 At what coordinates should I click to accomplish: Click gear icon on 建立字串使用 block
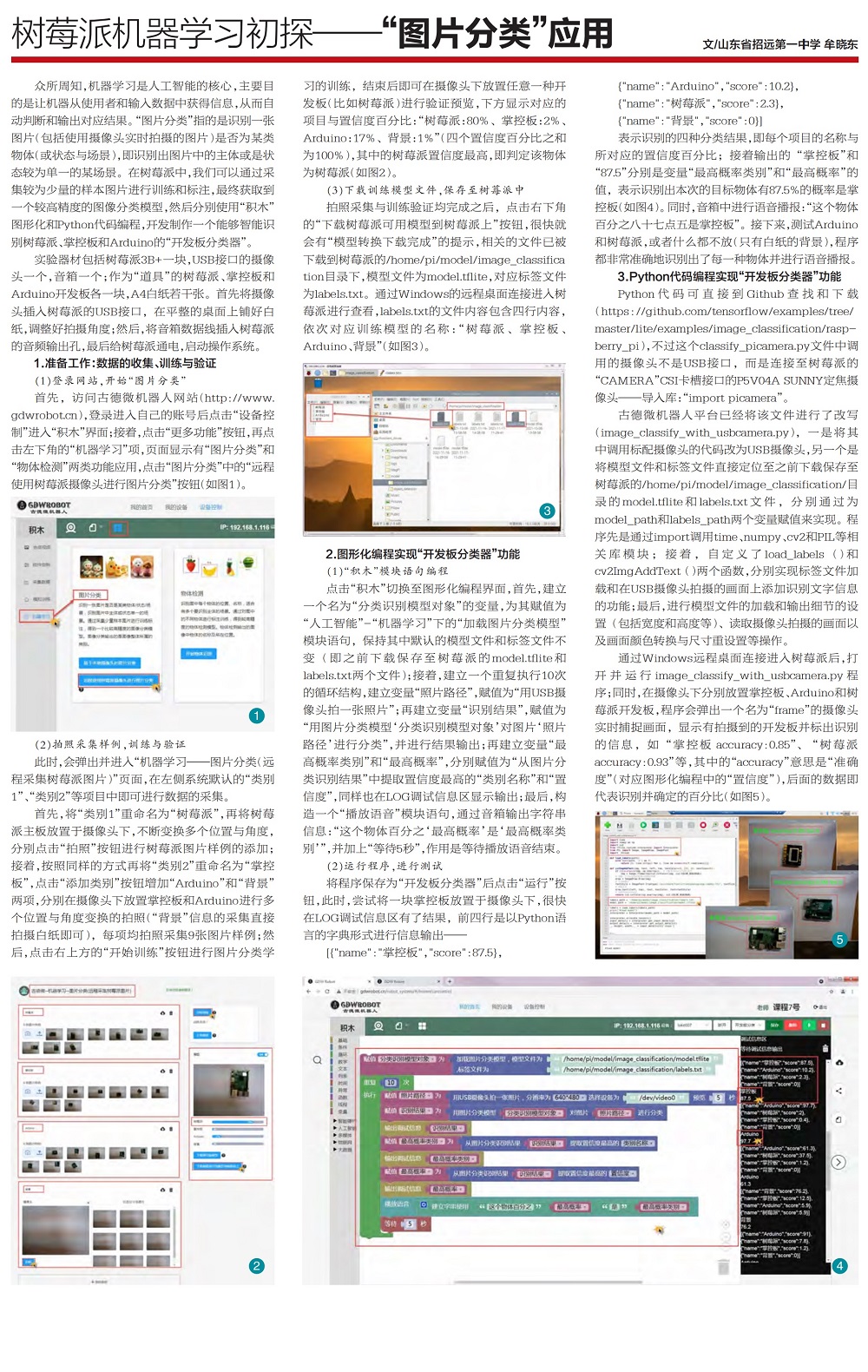[424, 1206]
